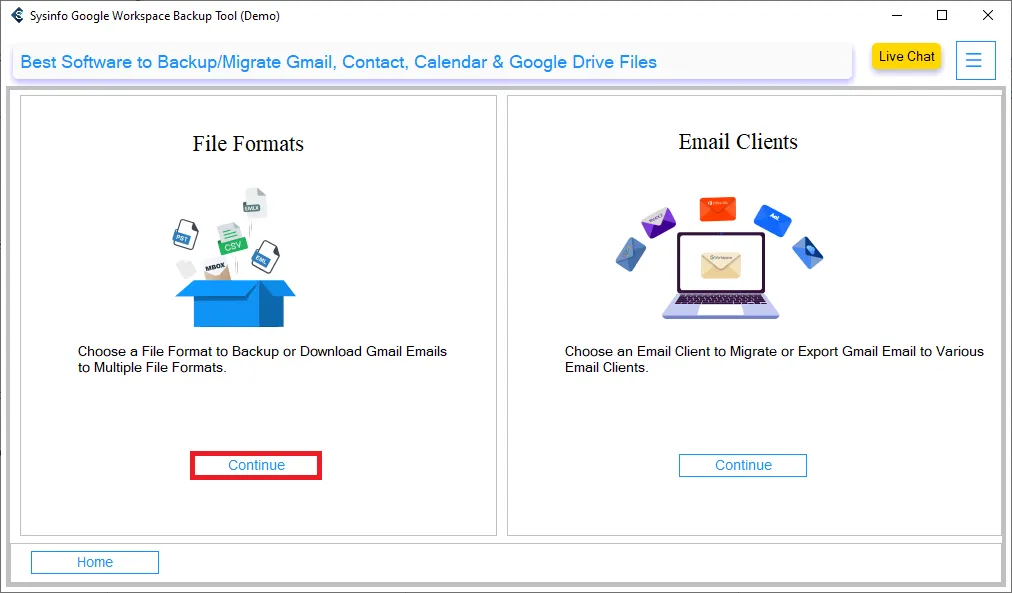Click the MBOX envelope icon in illustration

[216, 269]
